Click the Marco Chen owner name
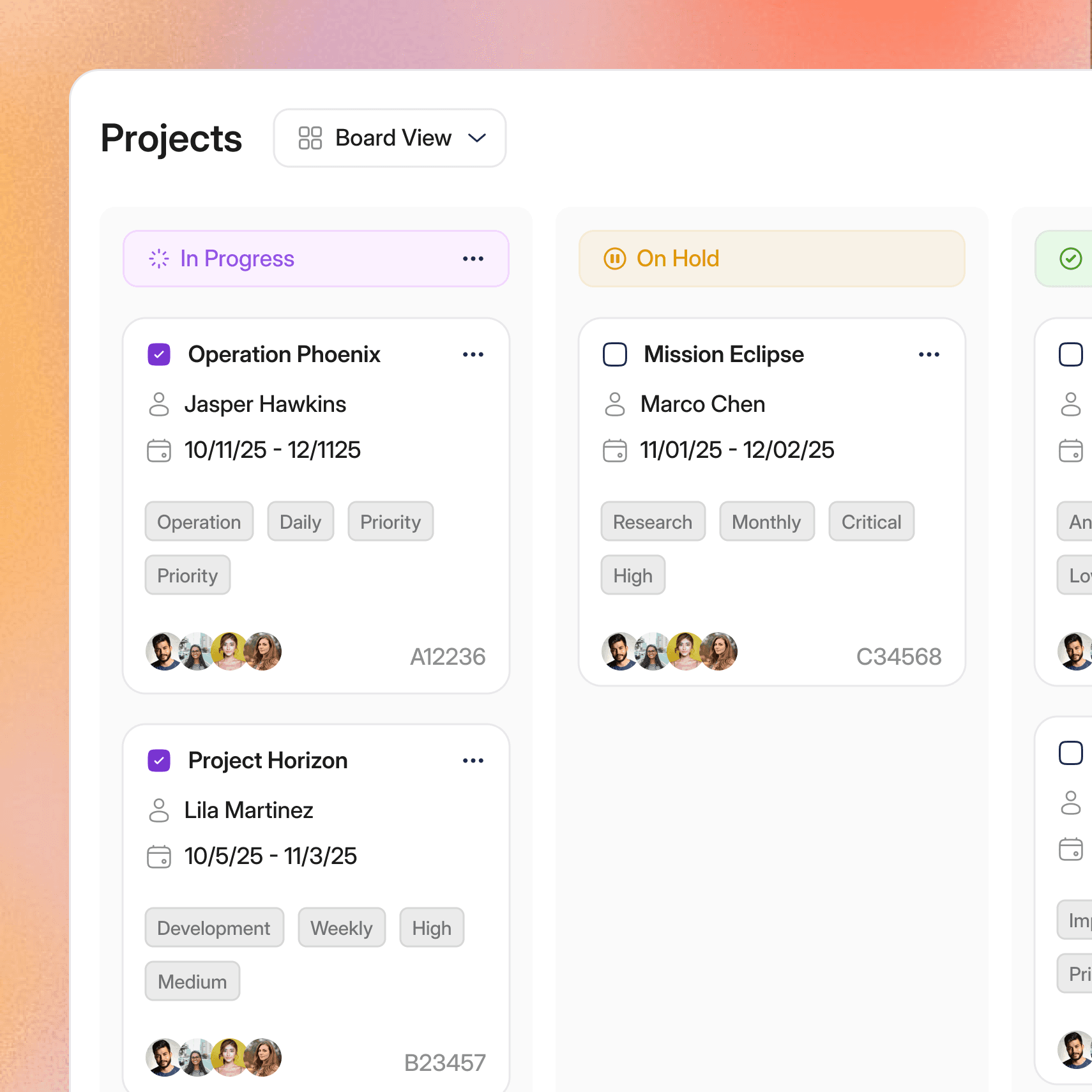Screen dimensions: 1092x1092 tap(703, 404)
